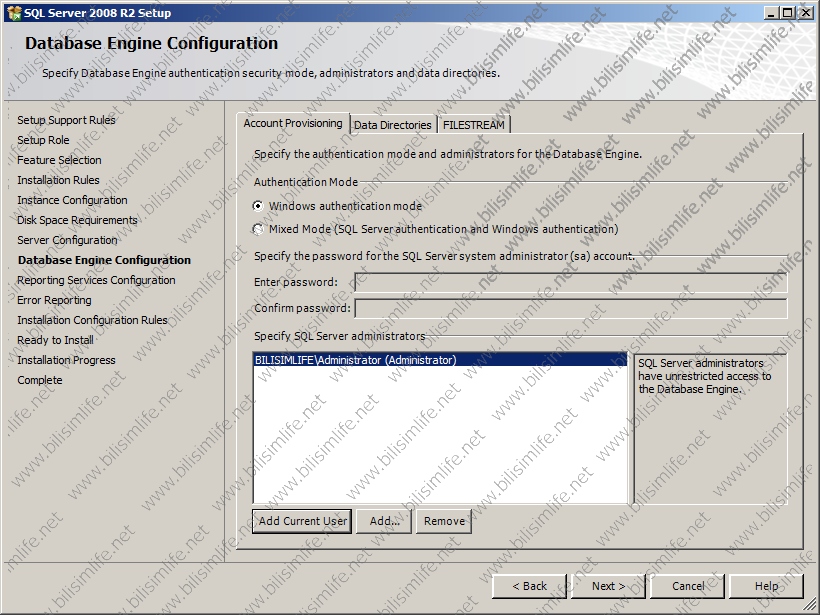The image size is (820, 615).
Task: Click the SQL Server Setup title bar icon
Action: click(12, 13)
